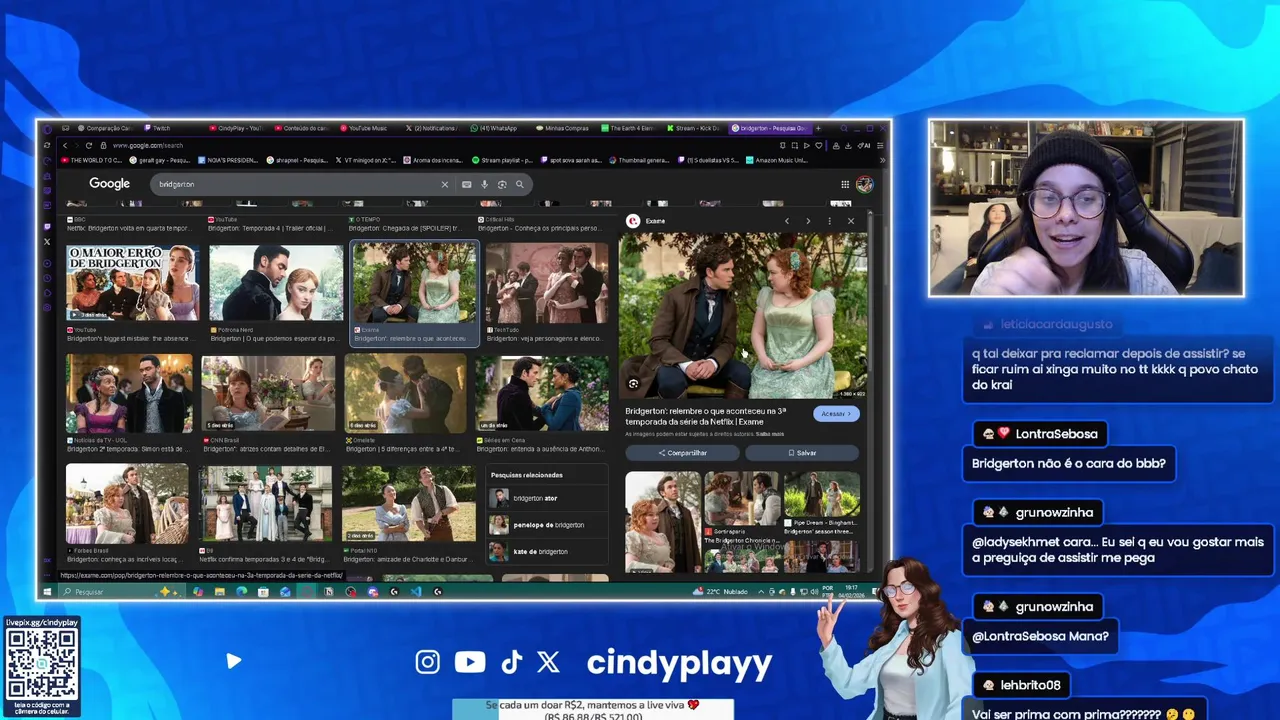Open Amazon Music bookmark
The image size is (1280, 720).
[775, 160]
